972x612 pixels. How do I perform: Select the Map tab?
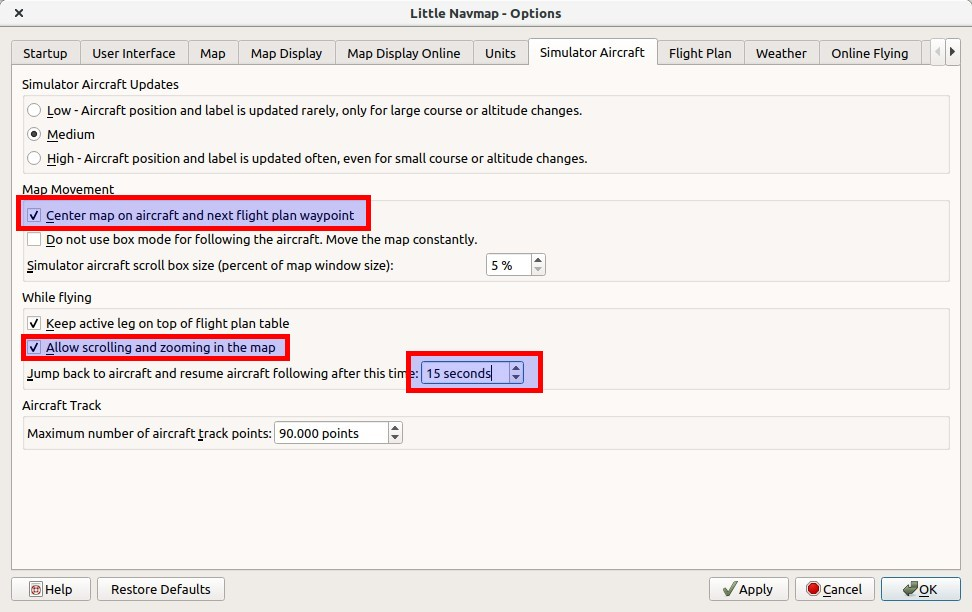213,53
